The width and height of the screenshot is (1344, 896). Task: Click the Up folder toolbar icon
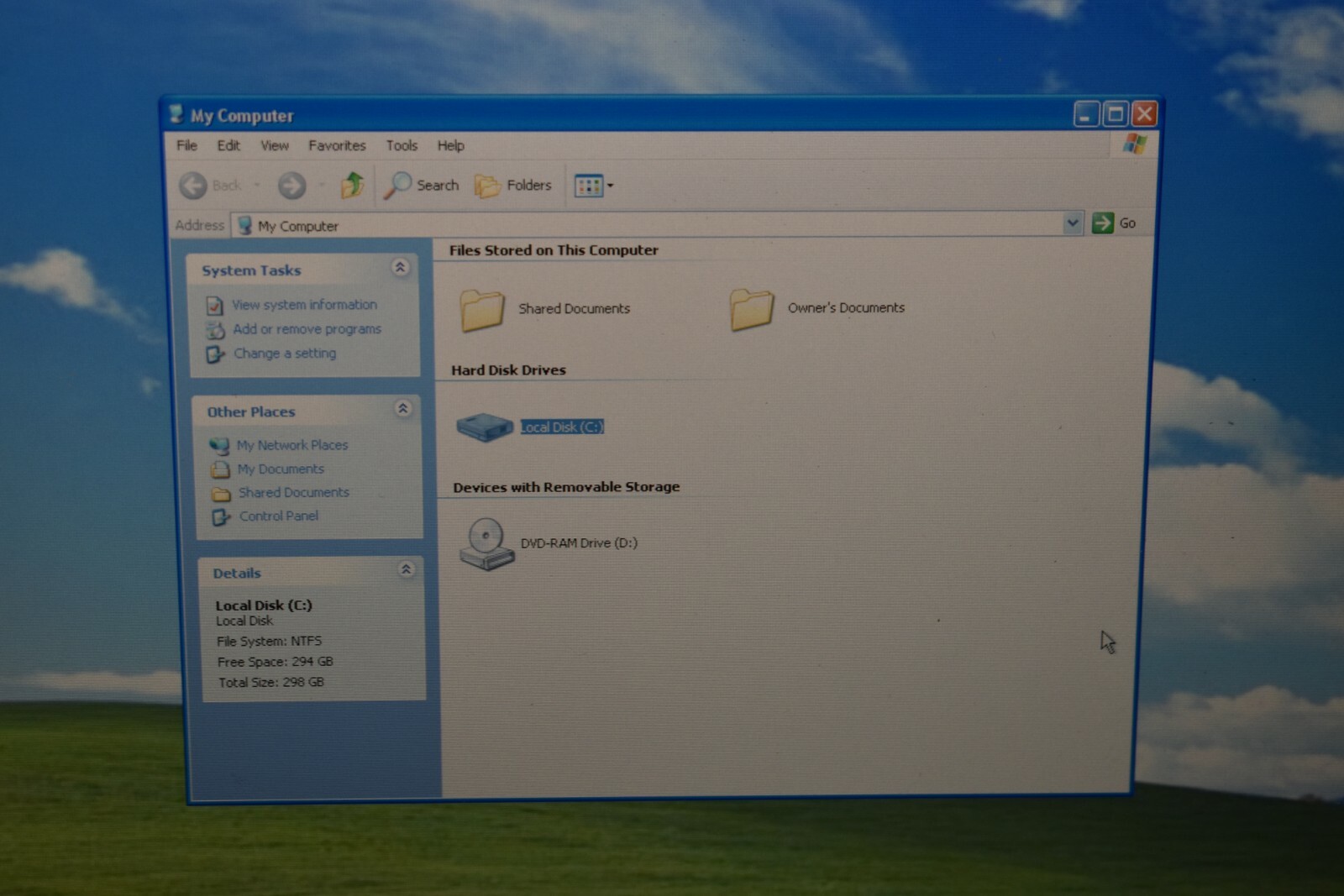352,185
